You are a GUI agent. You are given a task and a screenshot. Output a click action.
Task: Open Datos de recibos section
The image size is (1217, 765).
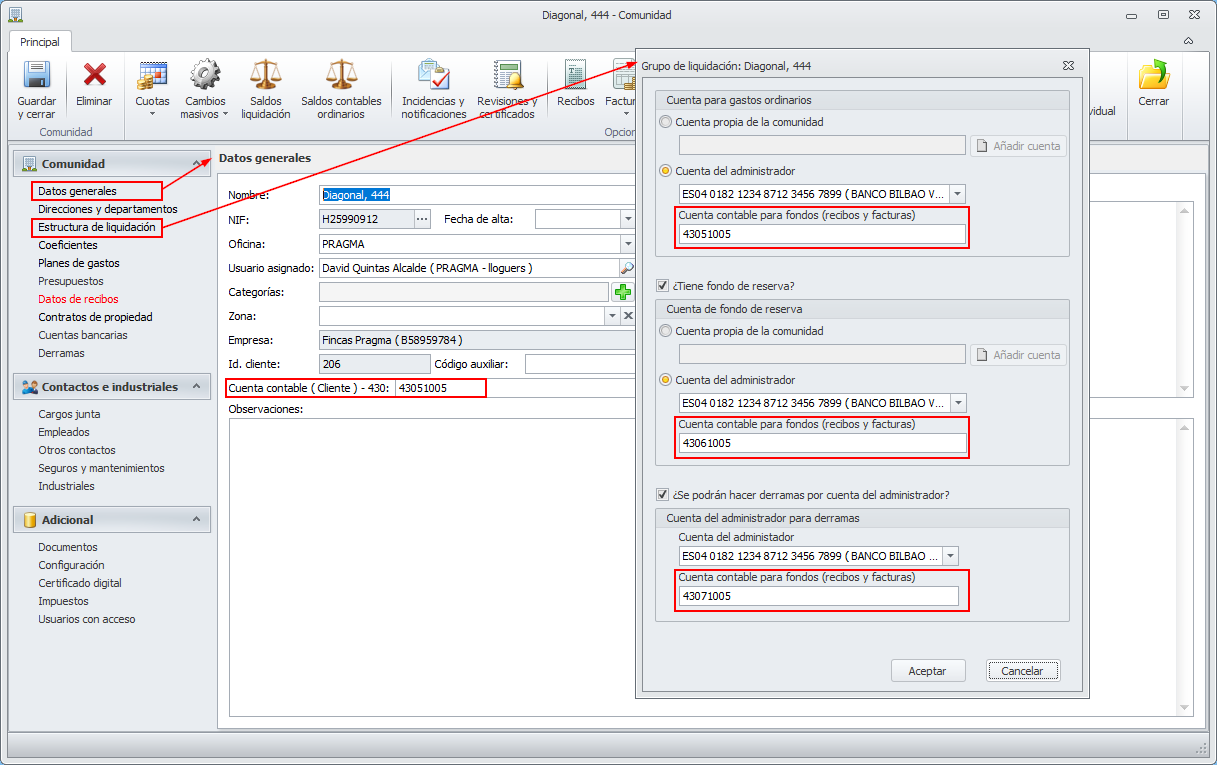click(x=78, y=299)
